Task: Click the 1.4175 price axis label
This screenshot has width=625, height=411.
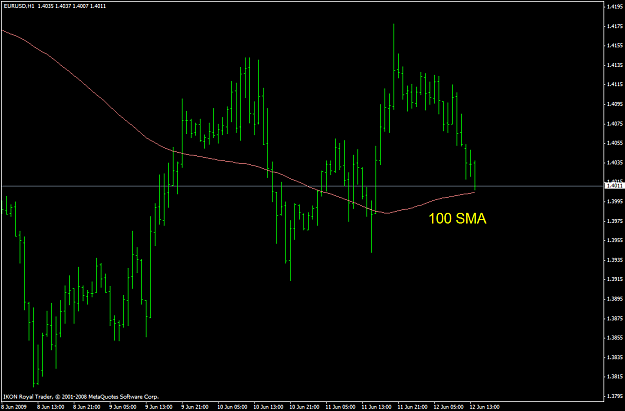Action: 614,26
